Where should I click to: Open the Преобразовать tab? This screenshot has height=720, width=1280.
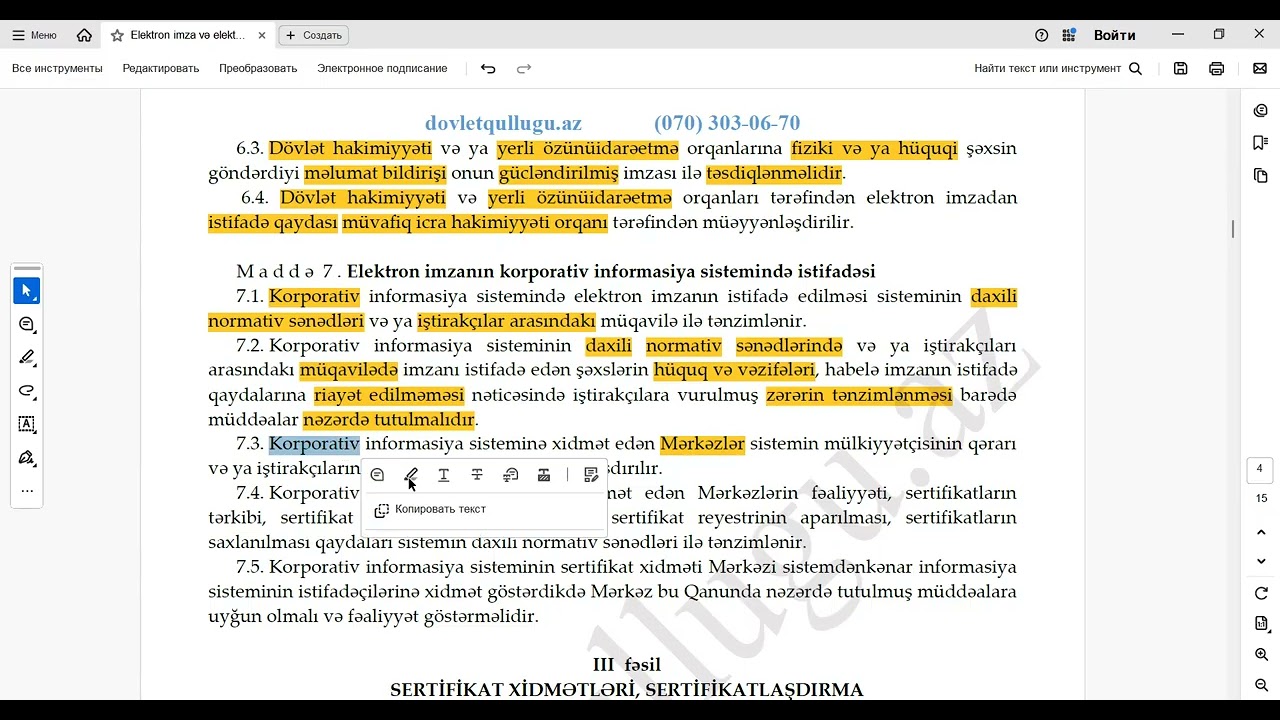tap(258, 69)
